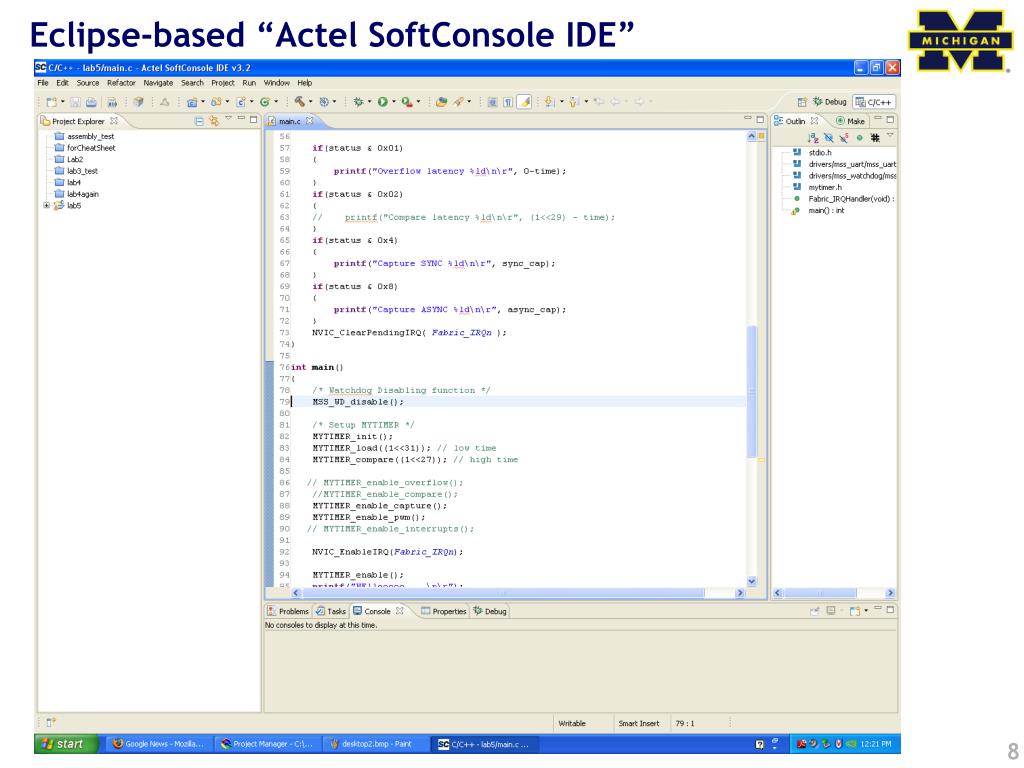Click the Hide Static Members icon in Outline
The image size is (1024, 768).
844,138
